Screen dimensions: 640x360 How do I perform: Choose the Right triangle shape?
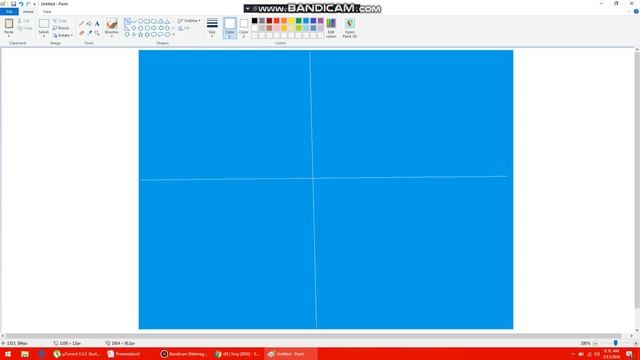coord(127,28)
